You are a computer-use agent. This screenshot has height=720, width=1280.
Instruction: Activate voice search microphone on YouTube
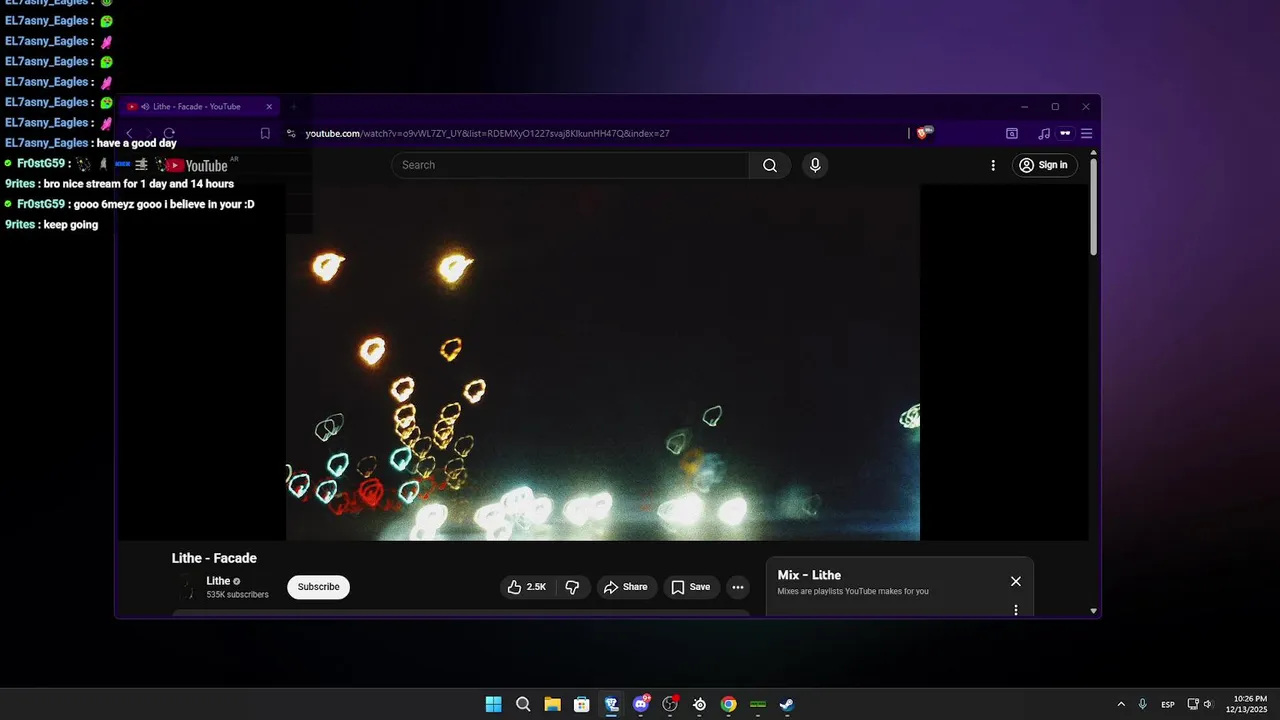point(815,165)
